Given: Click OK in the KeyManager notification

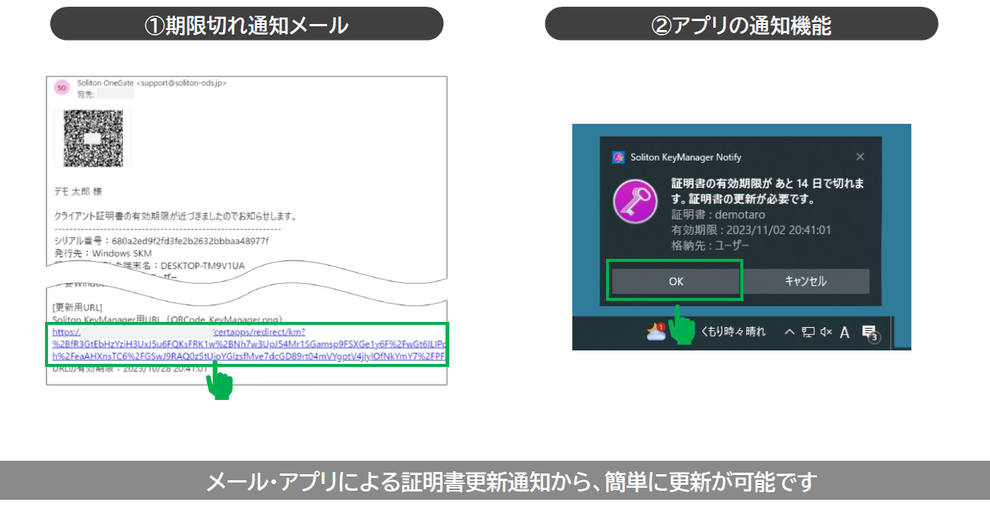Looking at the screenshot, I should tap(676, 281).
